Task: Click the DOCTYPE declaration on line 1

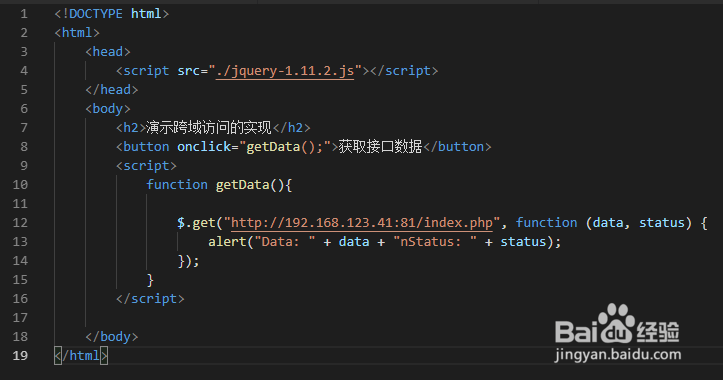Action: (x=112, y=14)
